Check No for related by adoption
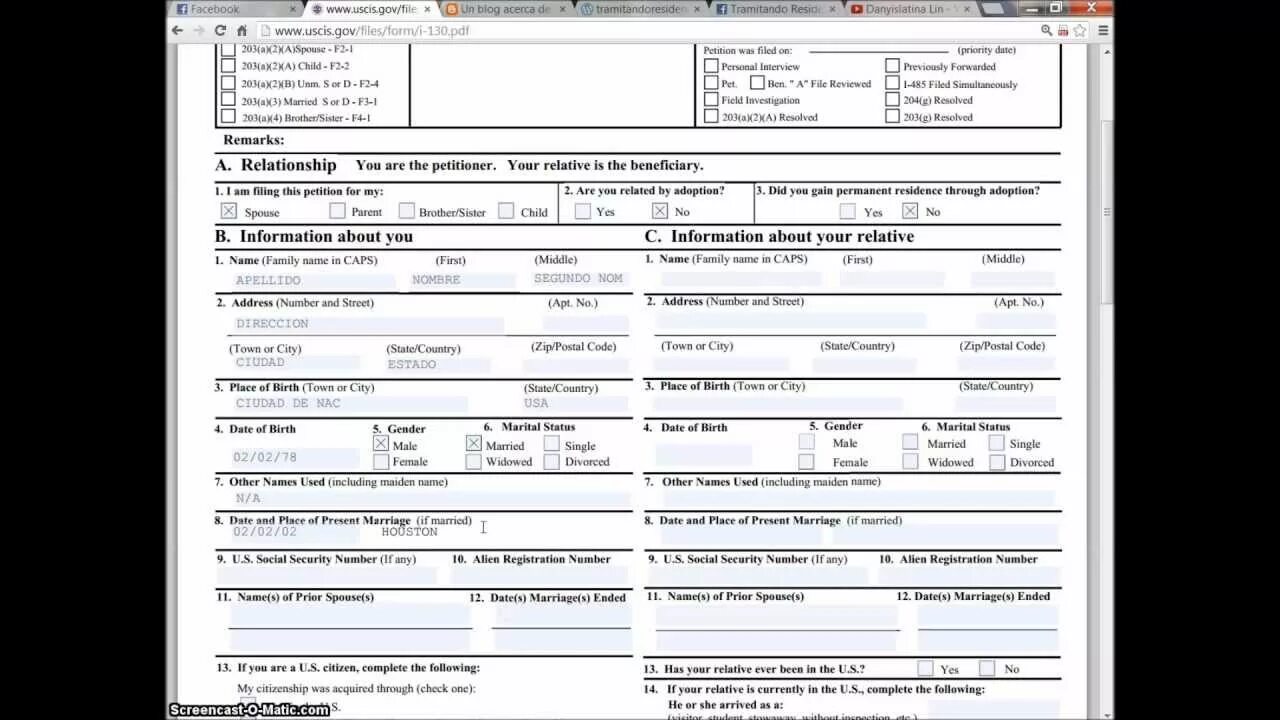This screenshot has height=720, width=1280. point(660,211)
